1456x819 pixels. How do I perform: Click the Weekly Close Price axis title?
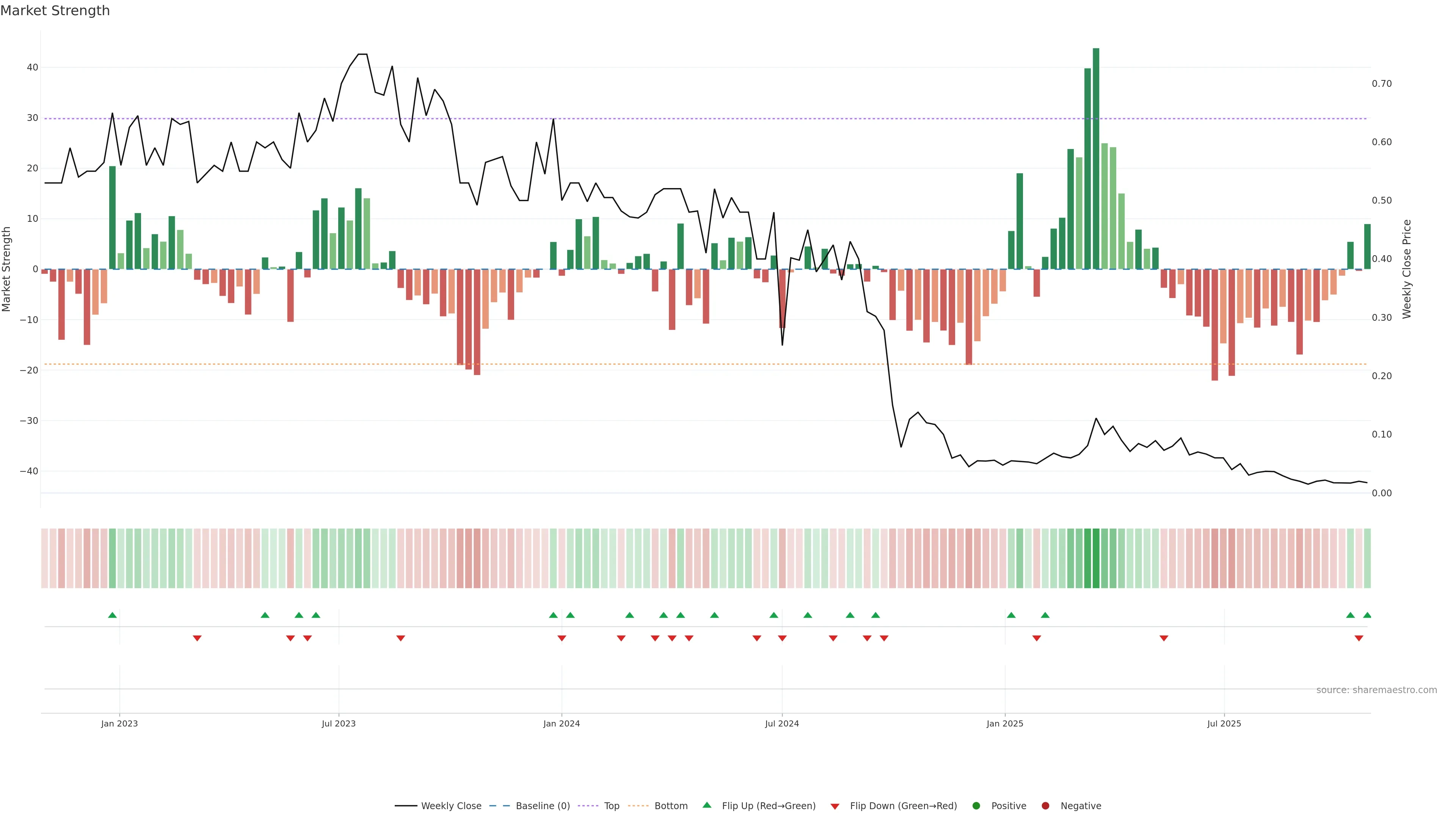pyautogui.click(x=1407, y=269)
